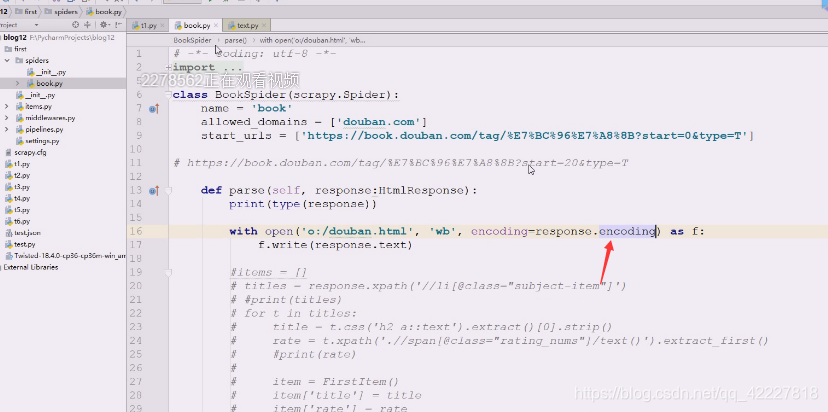The height and width of the screenshot is (412, 828).
Task: Click 'book.py' in the navigation bar
Action: 104,11
